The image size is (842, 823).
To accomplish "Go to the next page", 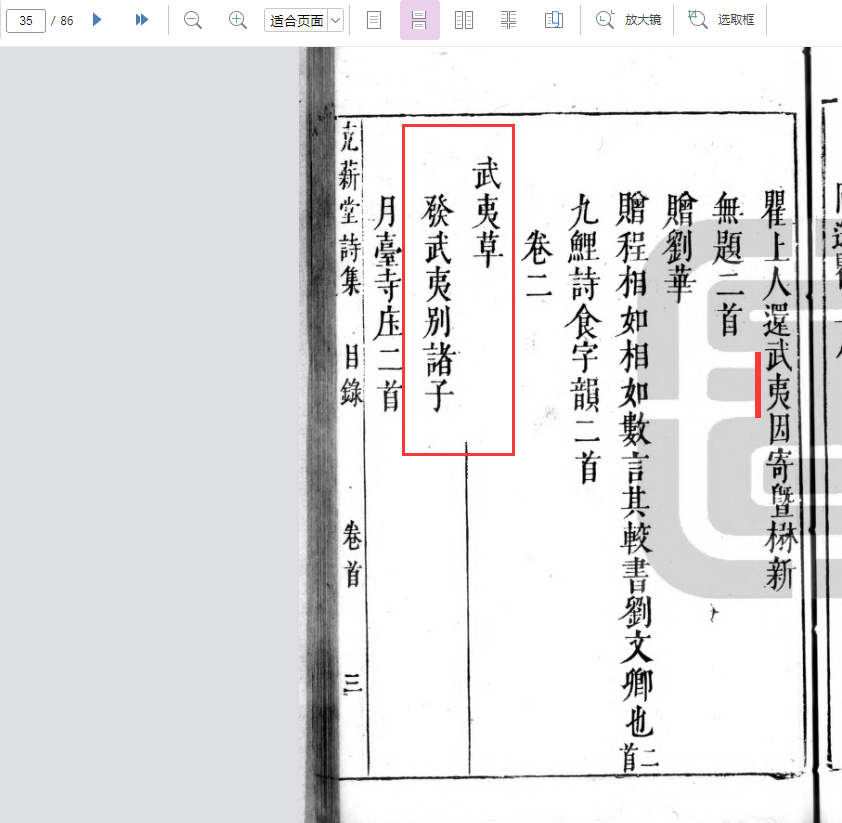I will (x=97, y=20).
